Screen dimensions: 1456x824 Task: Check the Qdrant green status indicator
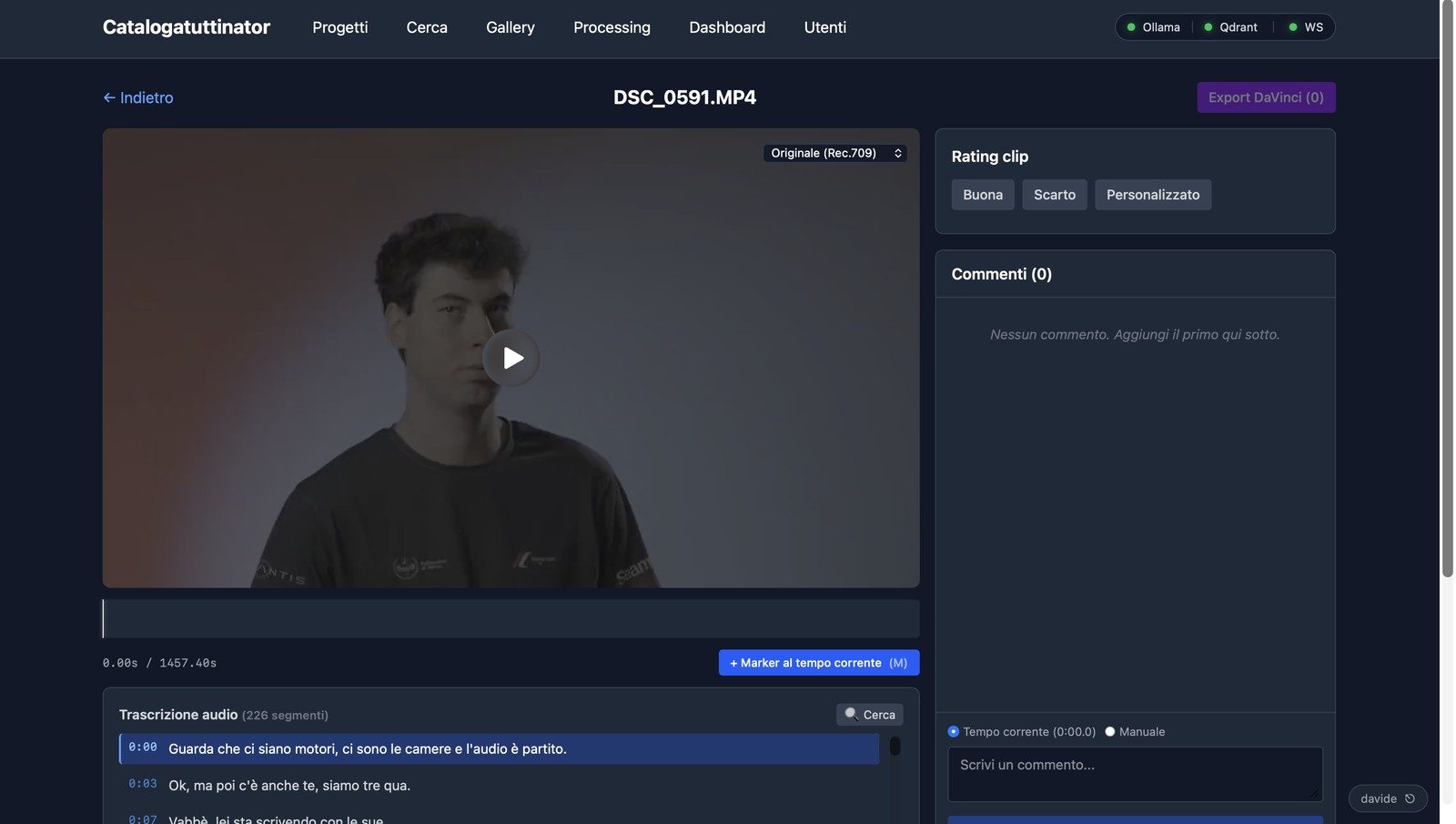click(1208, 27)
